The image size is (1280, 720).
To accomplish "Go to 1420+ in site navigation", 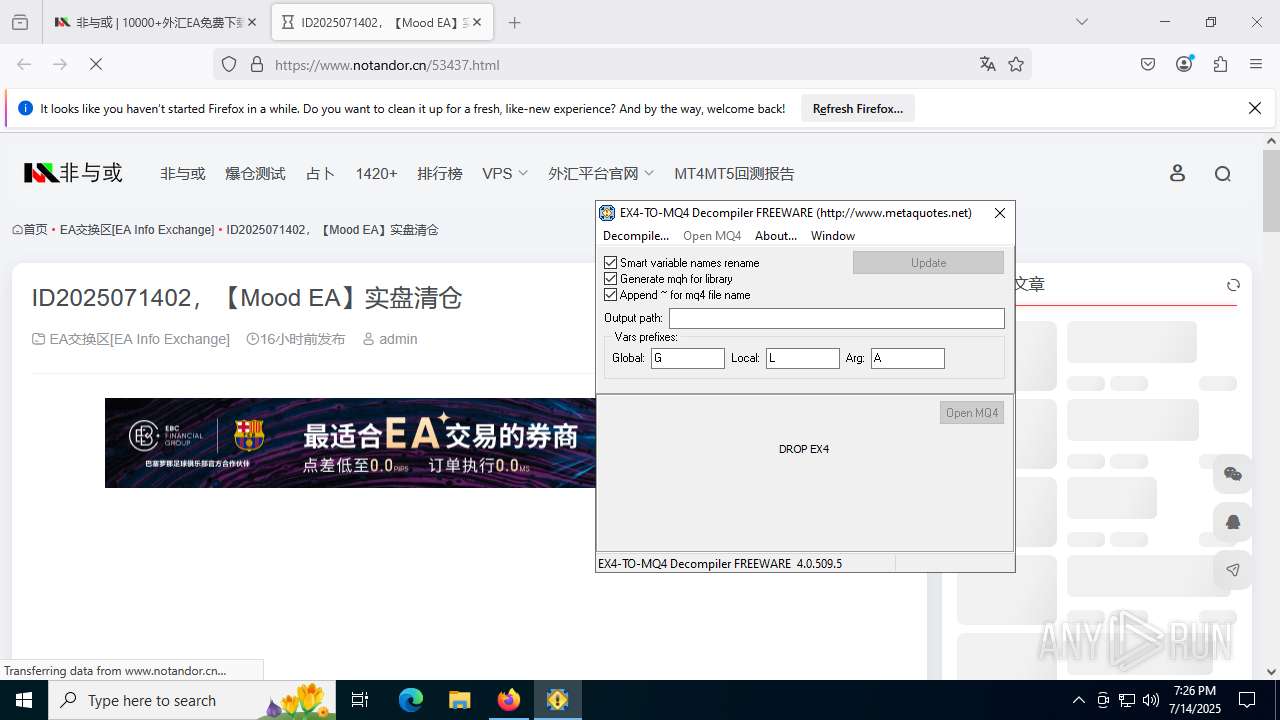I will click(376, 173).
